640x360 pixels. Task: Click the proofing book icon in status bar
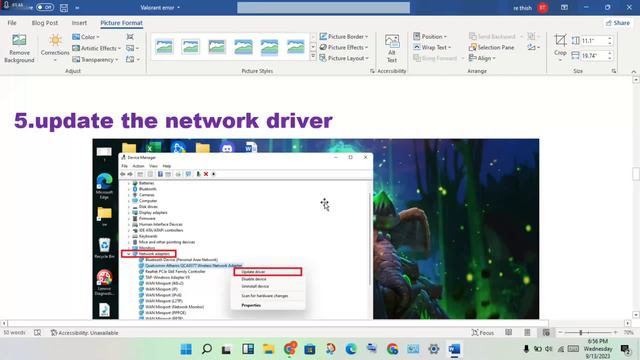[x=38, y=333]
